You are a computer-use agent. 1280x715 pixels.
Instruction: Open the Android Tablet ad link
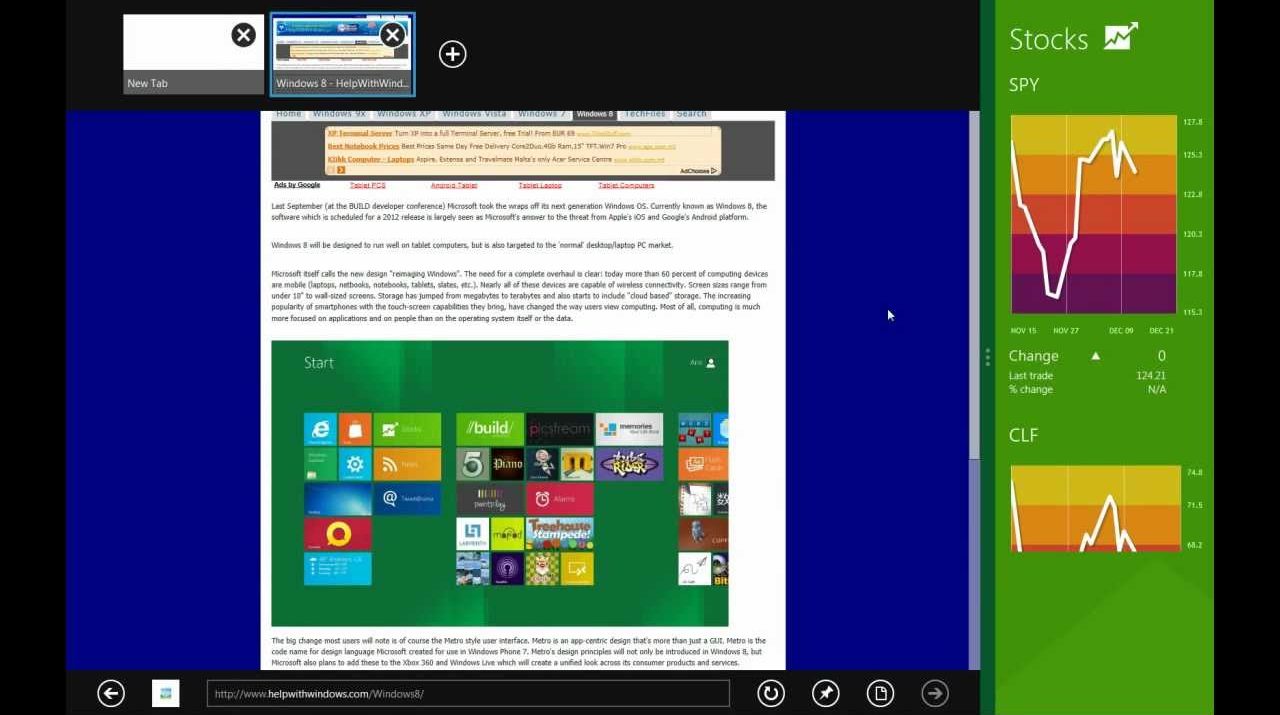pyautogui.click(x=454, y=185)
